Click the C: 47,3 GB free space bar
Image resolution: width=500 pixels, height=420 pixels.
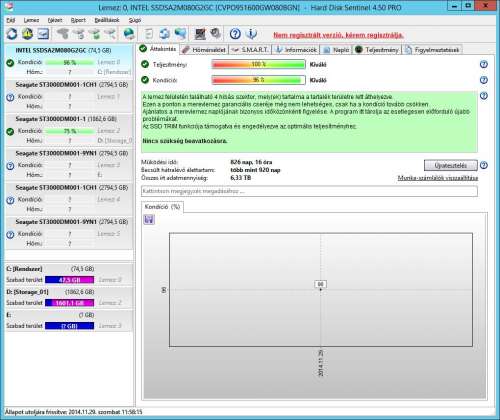click(69, 280)
